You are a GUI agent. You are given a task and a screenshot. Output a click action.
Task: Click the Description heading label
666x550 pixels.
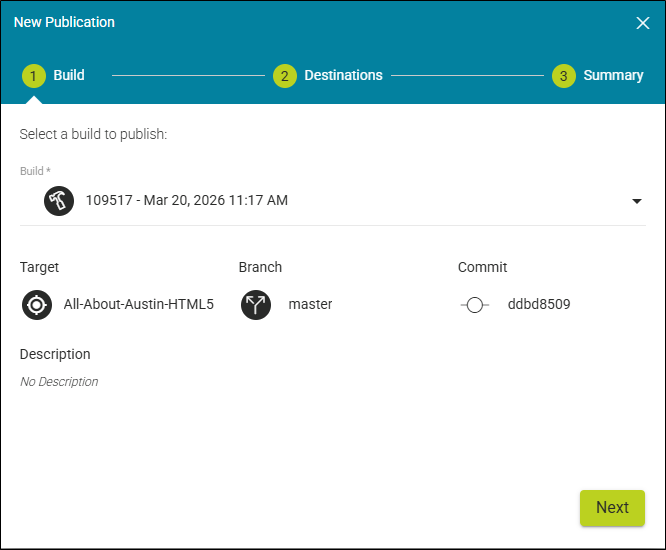pyautogui.click(x=55, y=354)
